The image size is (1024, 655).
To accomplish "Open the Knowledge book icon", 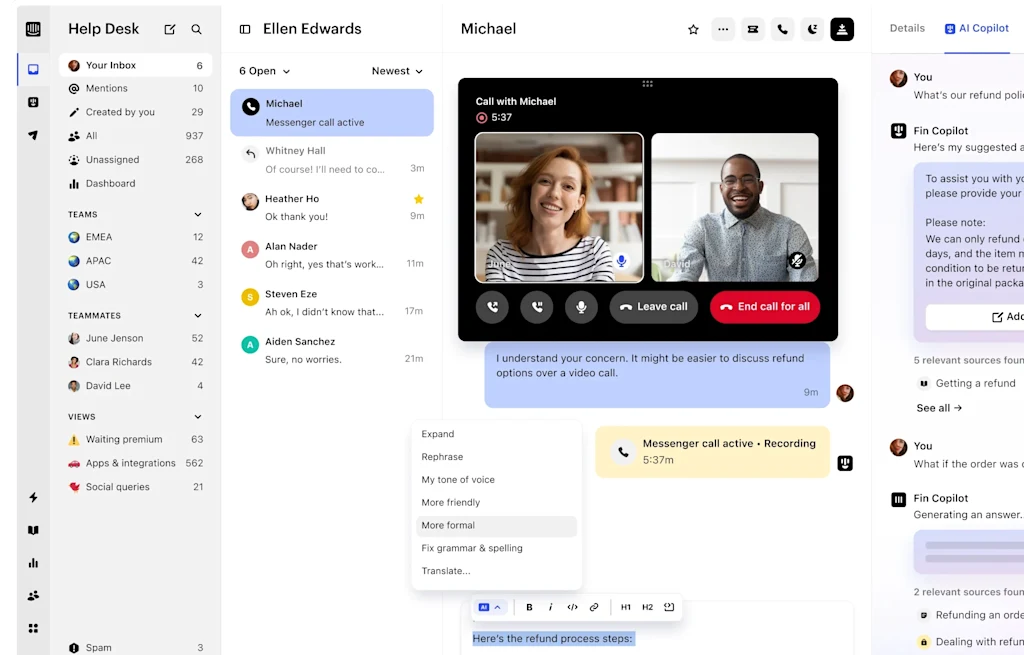I will (x=33, y=530).
